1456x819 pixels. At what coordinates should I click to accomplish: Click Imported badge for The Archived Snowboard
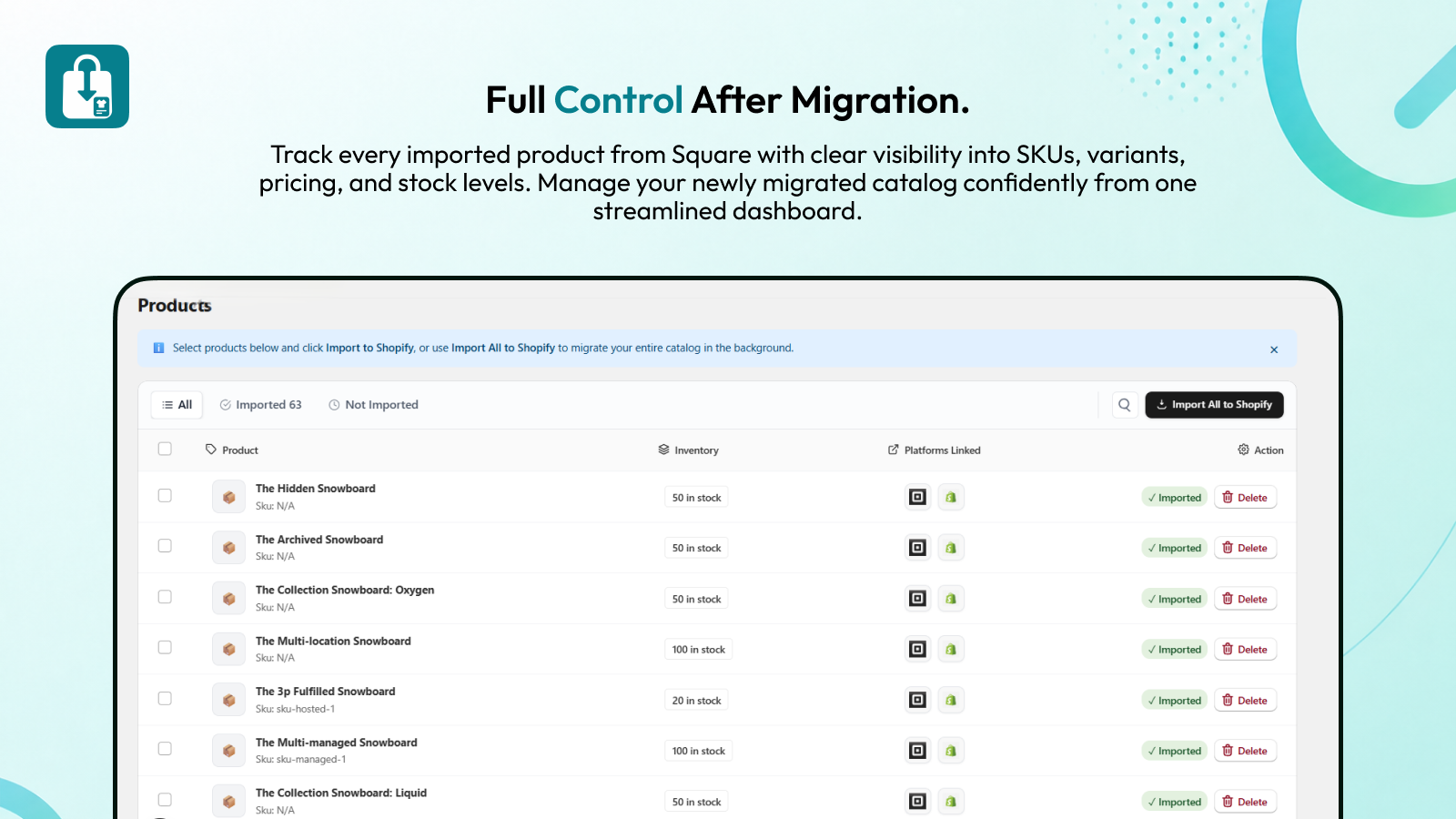1175,548
